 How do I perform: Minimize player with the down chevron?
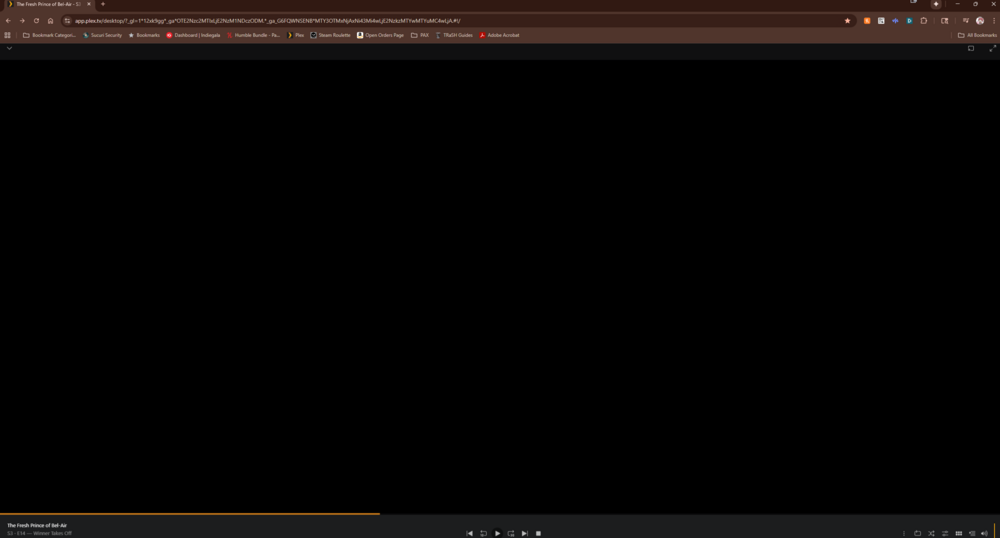coord(9,48)
